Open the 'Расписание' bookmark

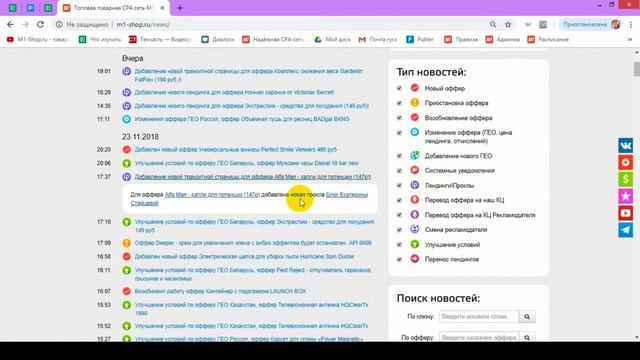(x=548, y=40)
